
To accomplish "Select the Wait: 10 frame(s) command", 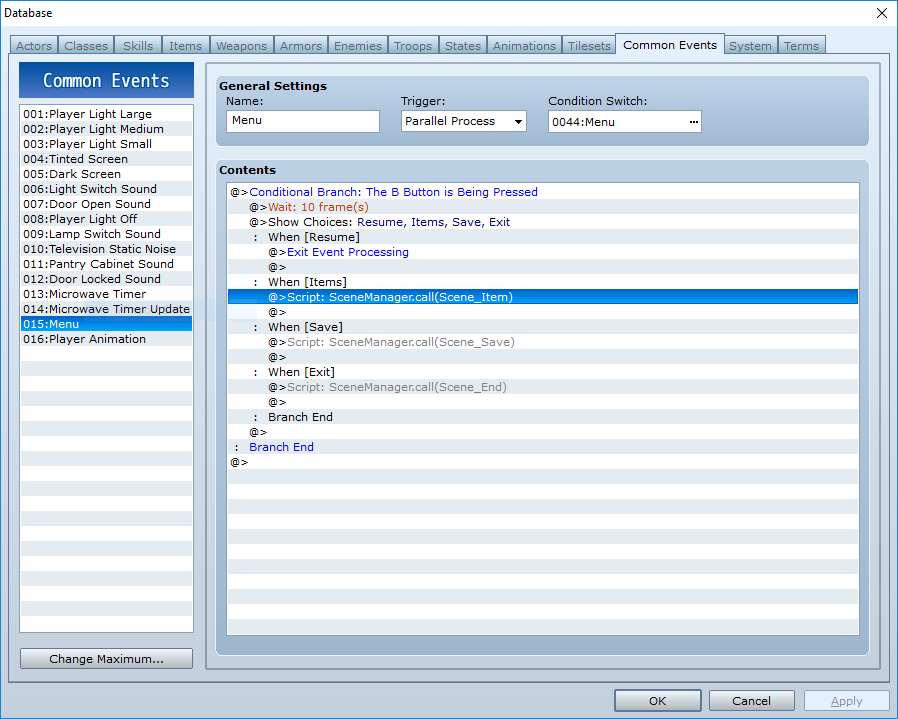I will [543, 207].
